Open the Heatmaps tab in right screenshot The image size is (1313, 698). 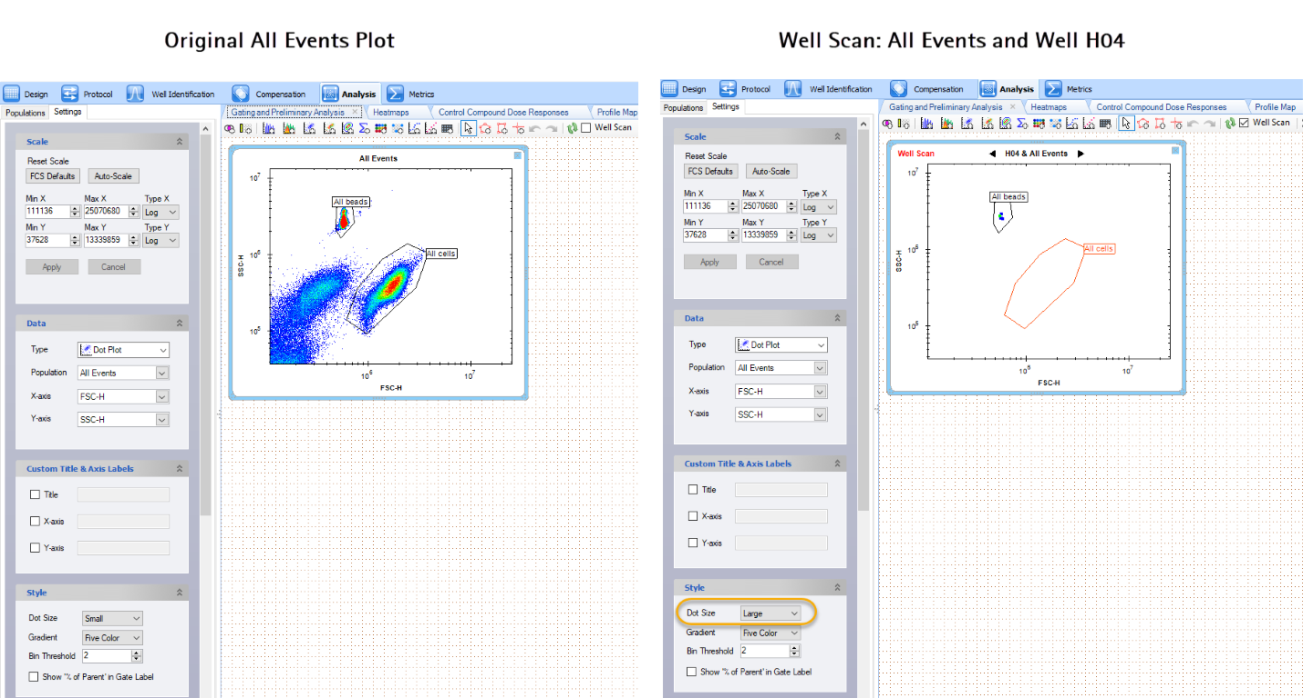[1049, 107]
